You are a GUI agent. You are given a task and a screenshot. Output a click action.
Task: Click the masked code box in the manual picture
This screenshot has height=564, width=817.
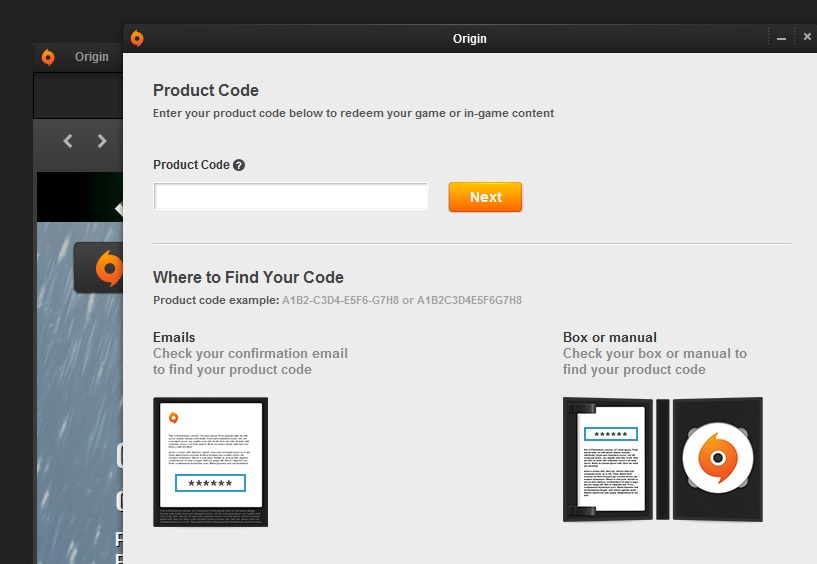610,435
